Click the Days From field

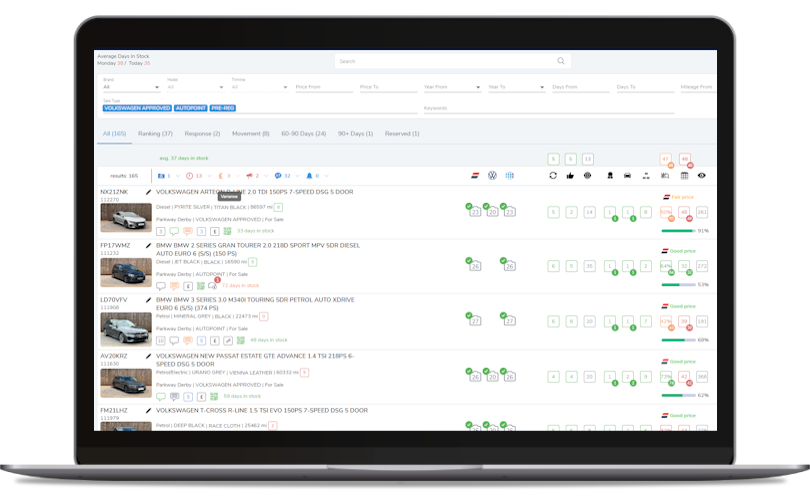[581, 87]
